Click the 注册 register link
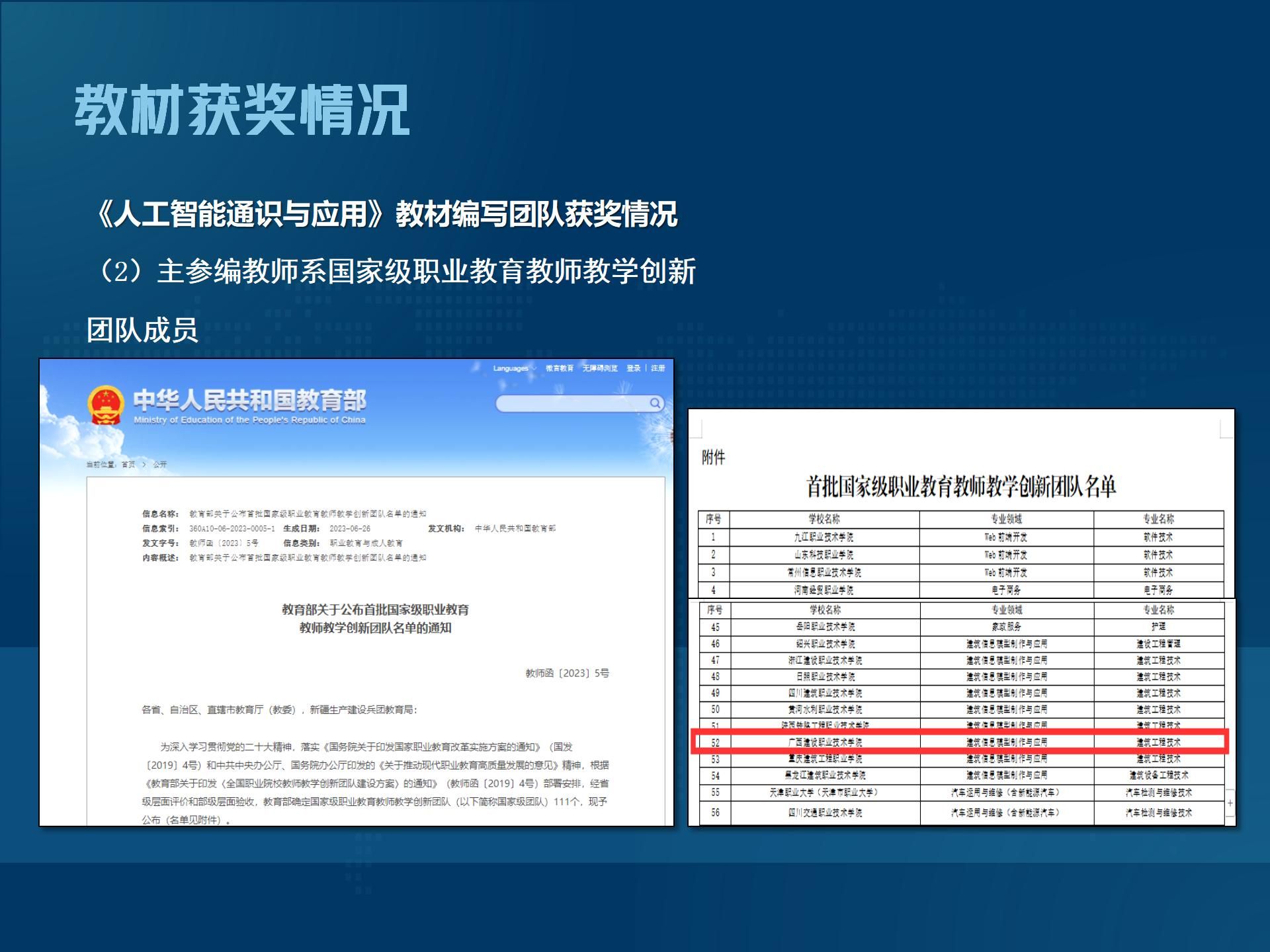This screenshot has height=952, width=1270. (657, 368)
